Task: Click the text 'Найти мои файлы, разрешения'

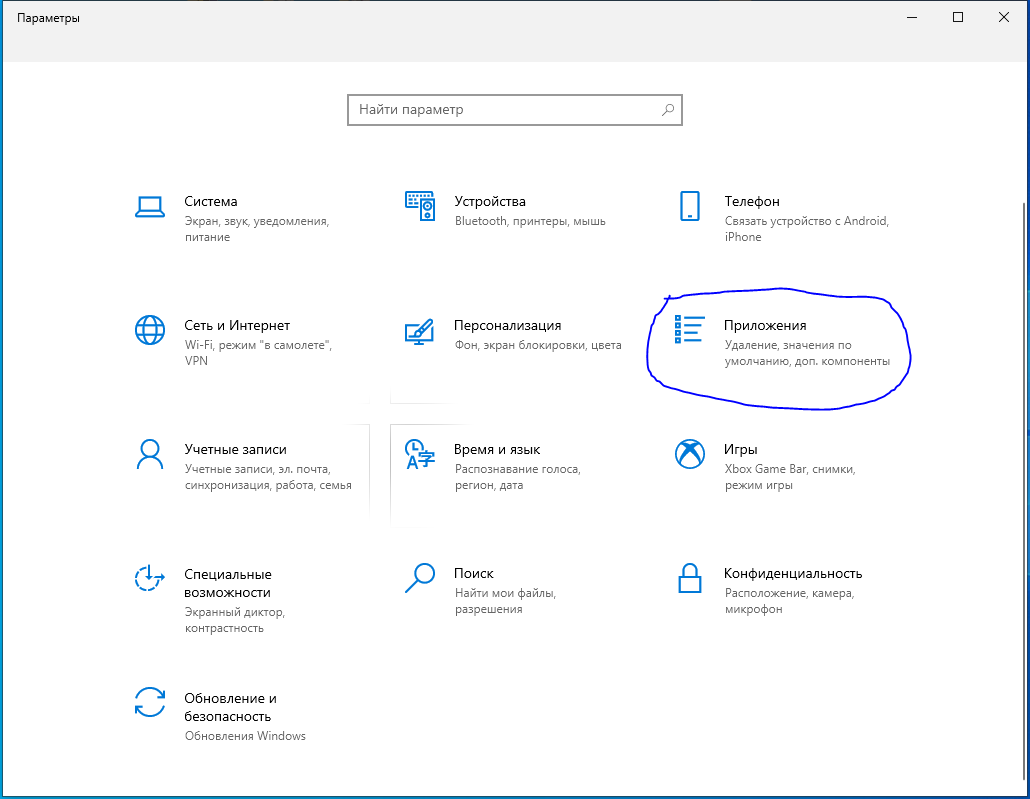Action: [x=505, y=601]
